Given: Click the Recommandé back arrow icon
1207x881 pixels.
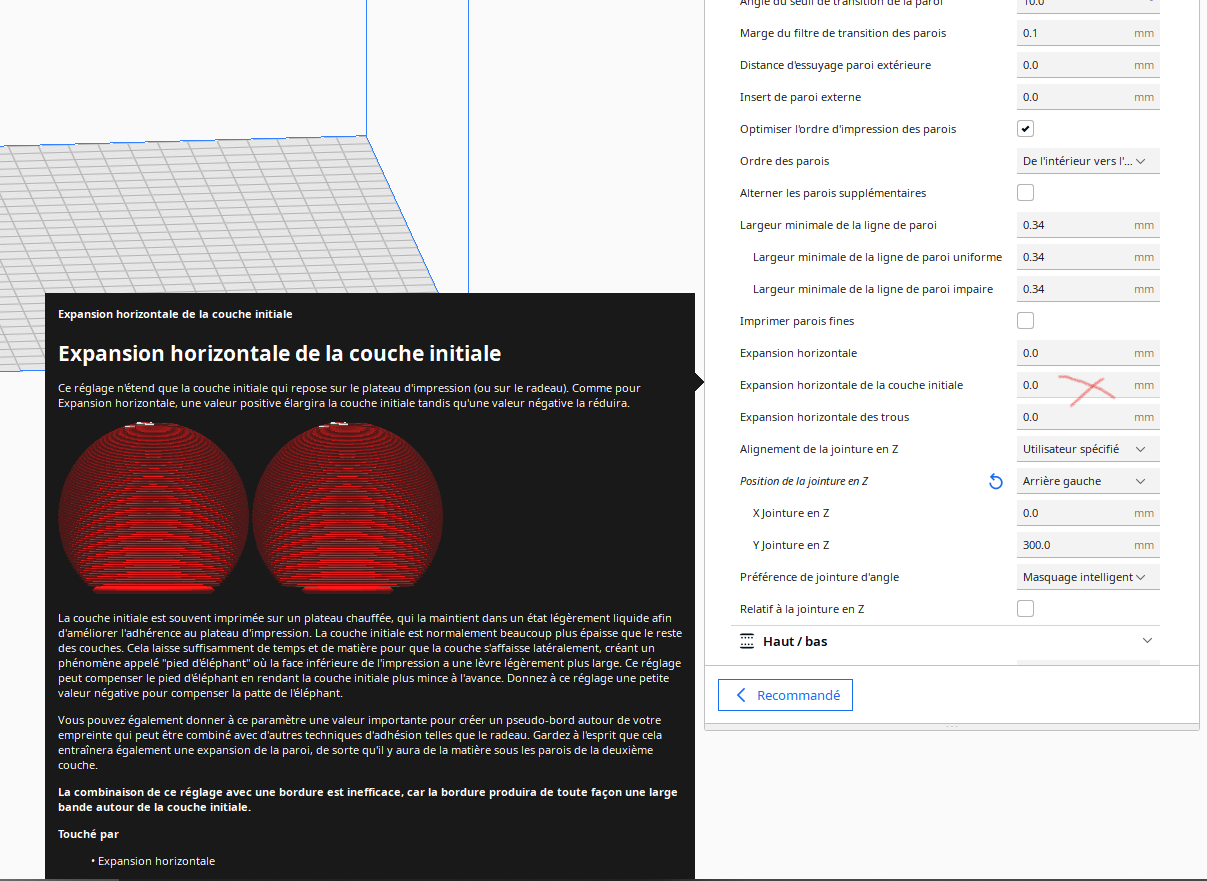Looking at the screenshot, I should 741,695.
